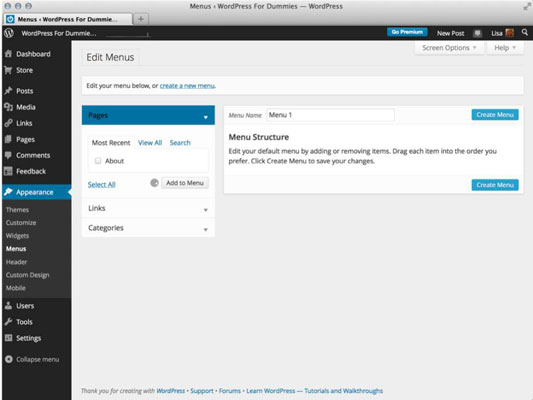Switch to the Search tab in Pages
This screenshot has height=400, width=533.
(180, 143)
